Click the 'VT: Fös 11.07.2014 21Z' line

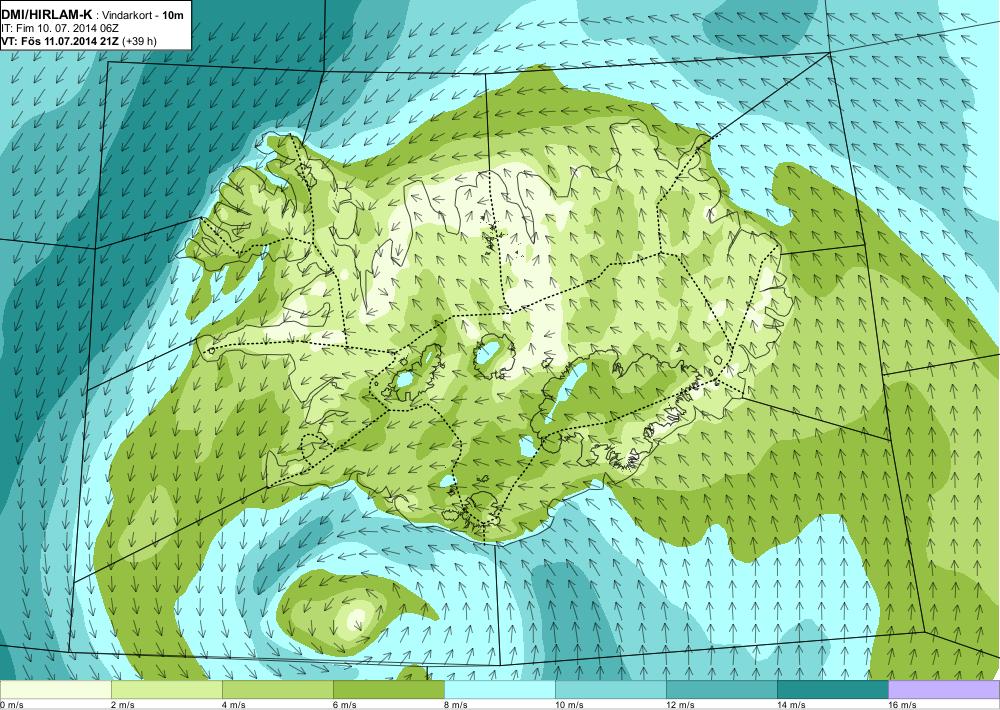pos(60,41)
